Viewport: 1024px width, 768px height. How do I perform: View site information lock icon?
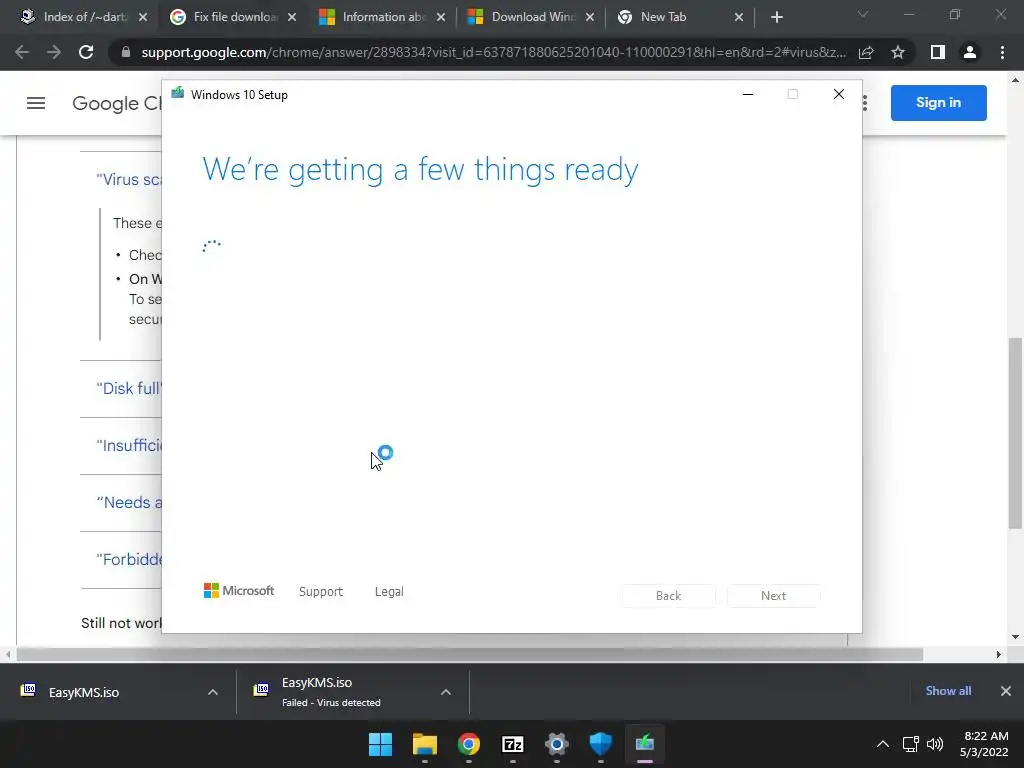click(126, 52)
